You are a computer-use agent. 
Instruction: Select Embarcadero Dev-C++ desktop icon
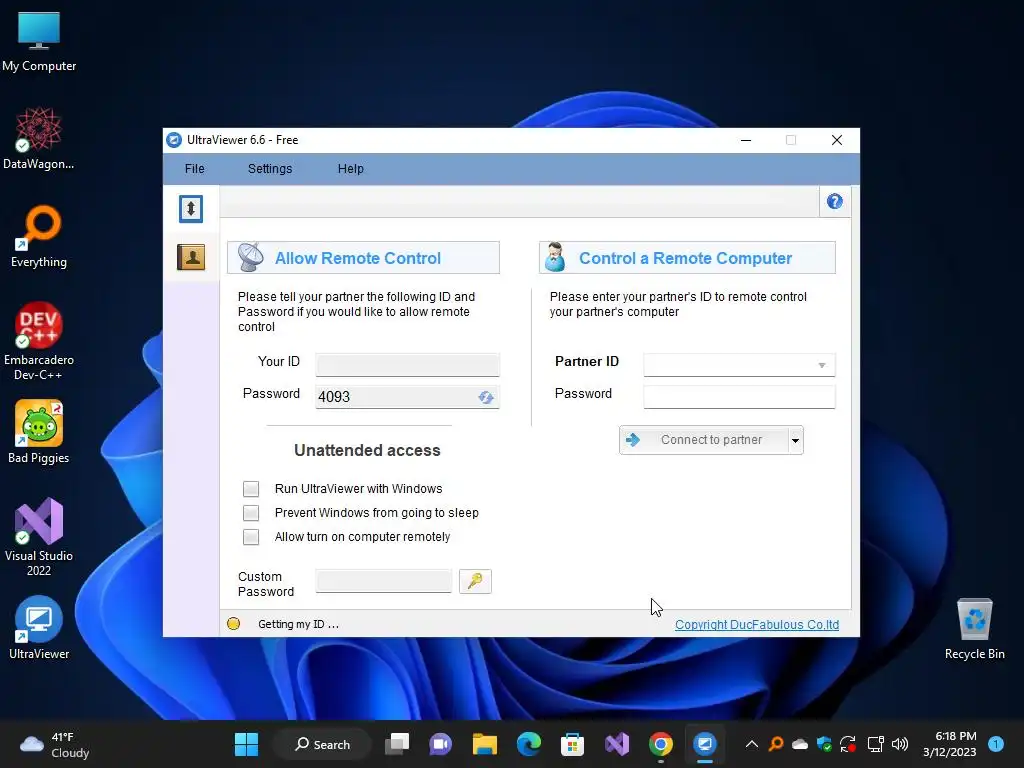pos(39,341)
